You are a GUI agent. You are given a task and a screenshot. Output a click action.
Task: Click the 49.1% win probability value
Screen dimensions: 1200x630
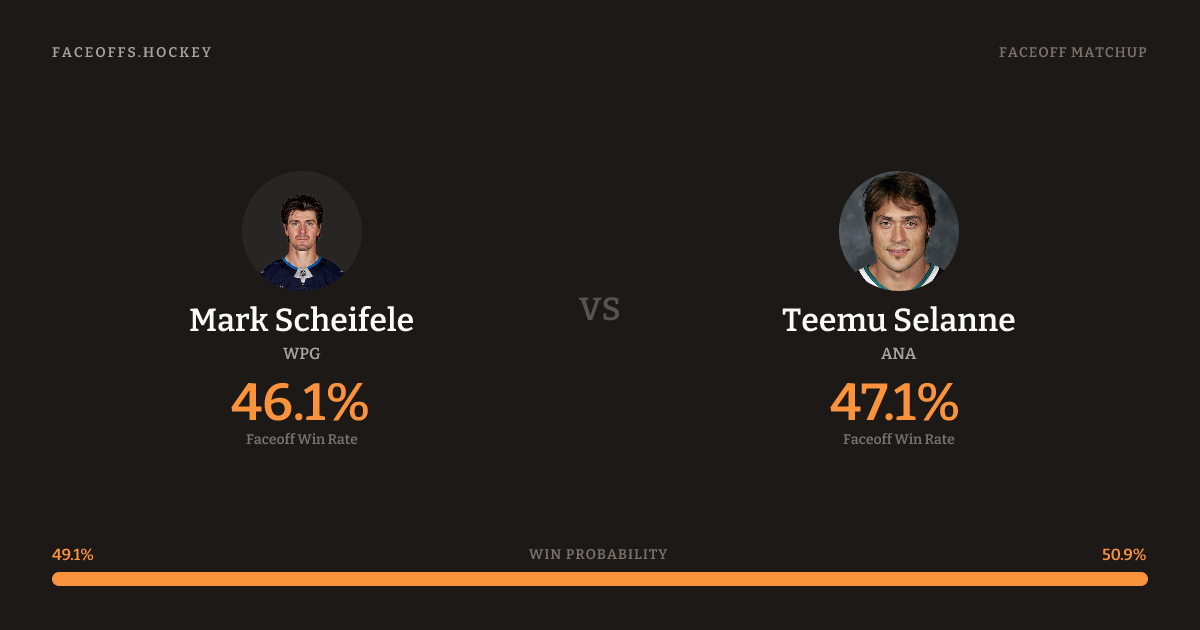(73, 554)
